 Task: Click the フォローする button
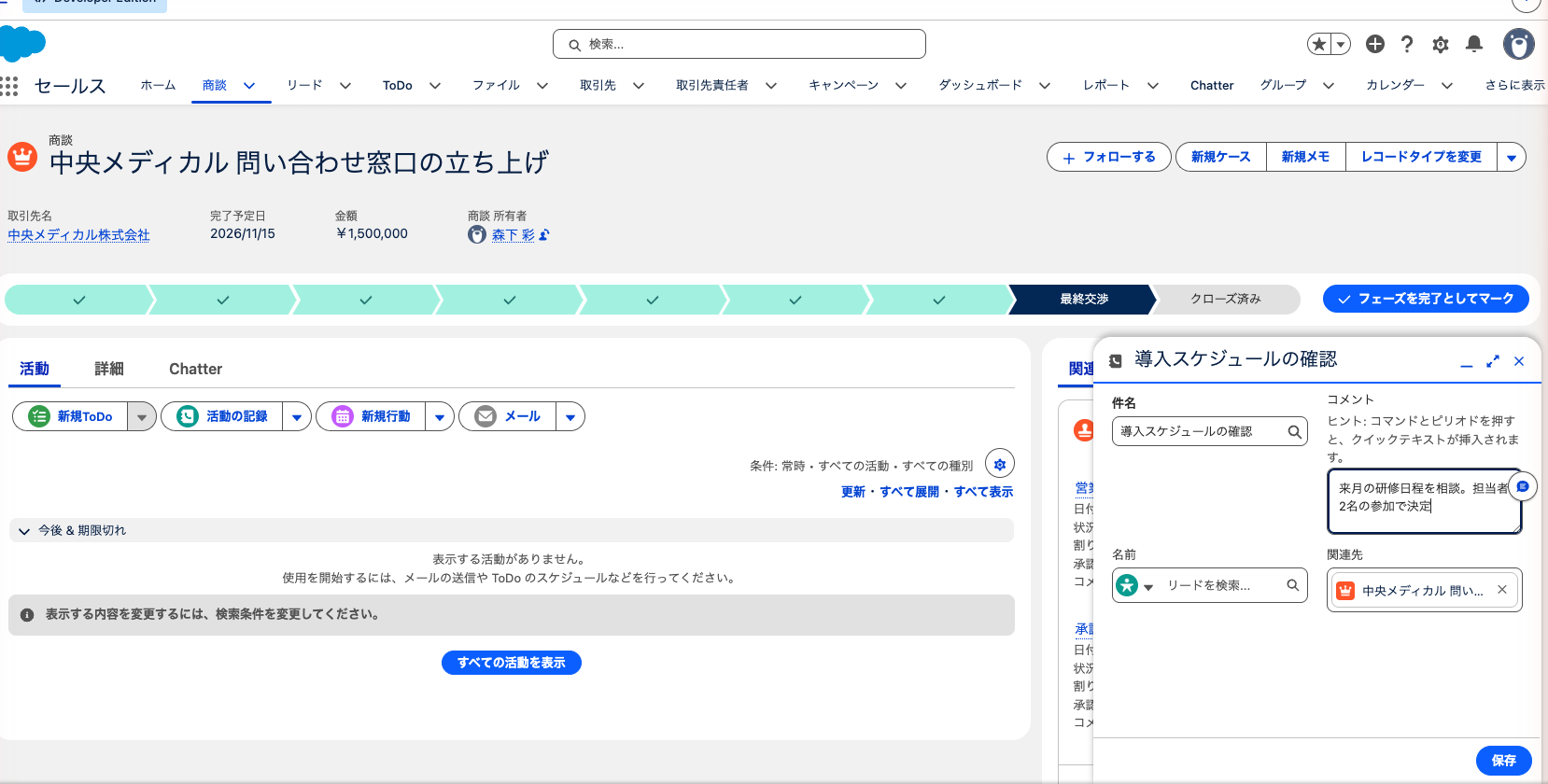(1109, 157)
